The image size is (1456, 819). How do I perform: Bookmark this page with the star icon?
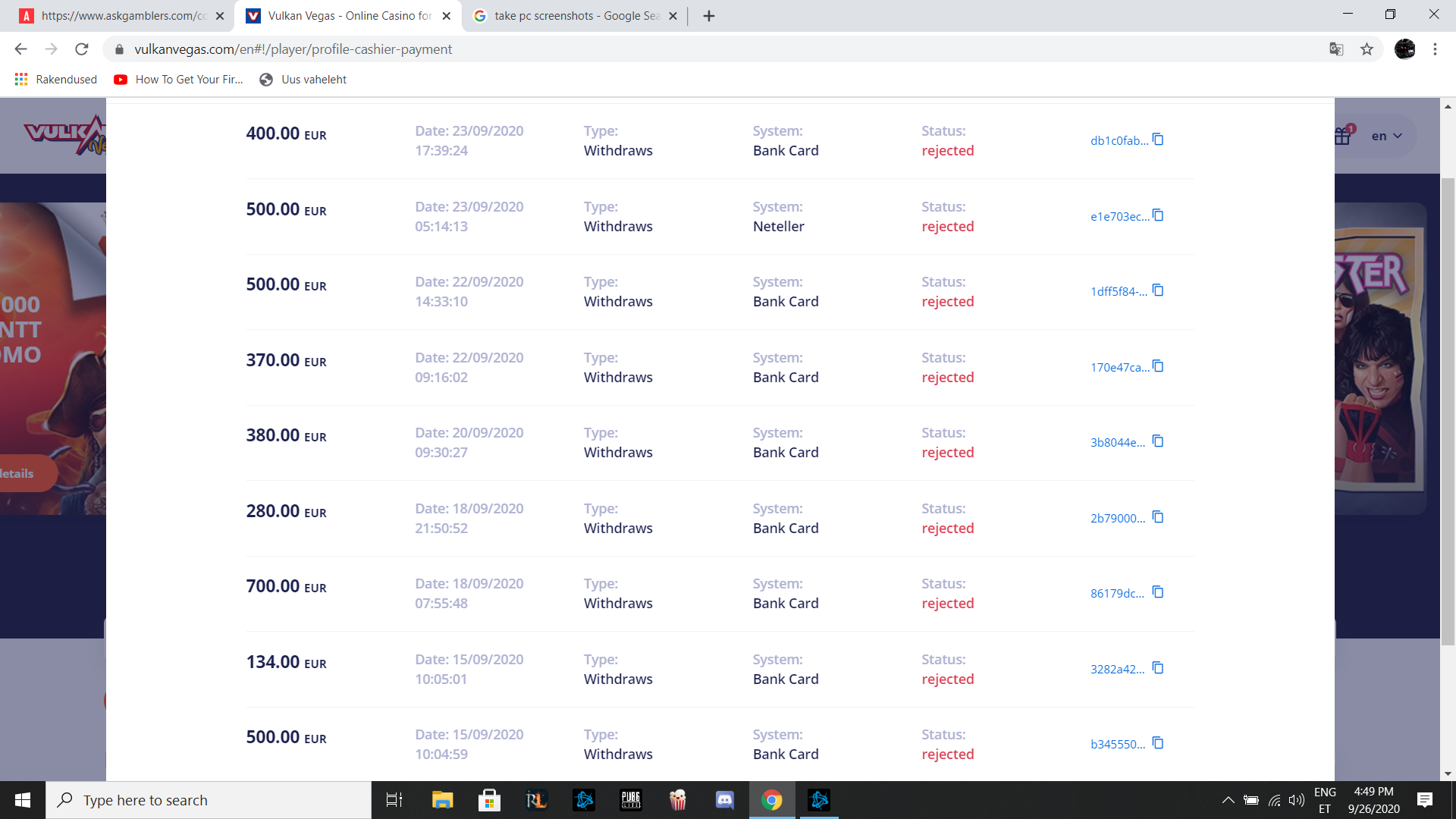tap(1367, 49)
